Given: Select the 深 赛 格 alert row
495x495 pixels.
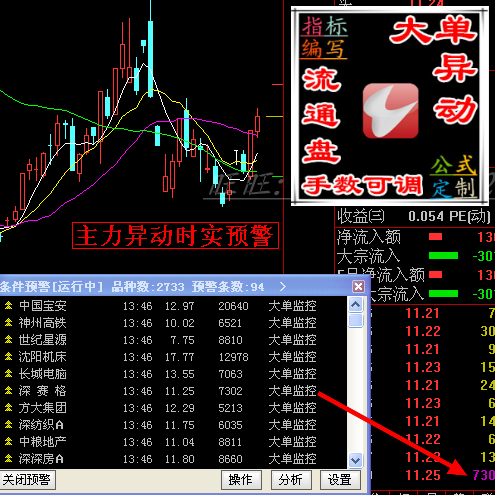Looking at the screenshot, I should click(173, 391).
